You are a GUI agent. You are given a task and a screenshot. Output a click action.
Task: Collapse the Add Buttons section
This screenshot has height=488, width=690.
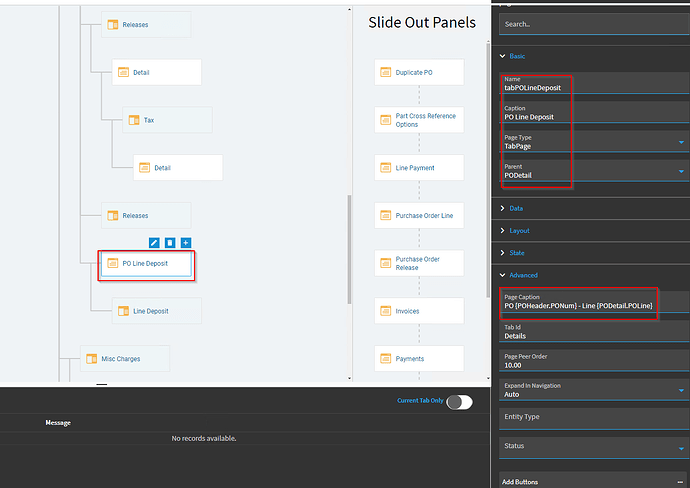point(680,482)
